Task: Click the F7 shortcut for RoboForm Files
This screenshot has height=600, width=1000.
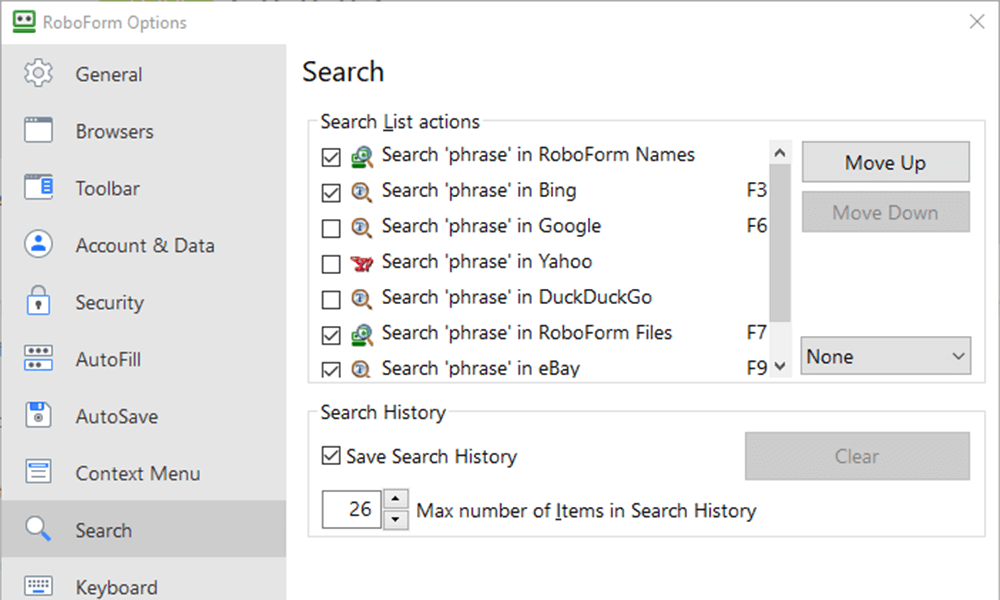Action: [x=756, y=333]
